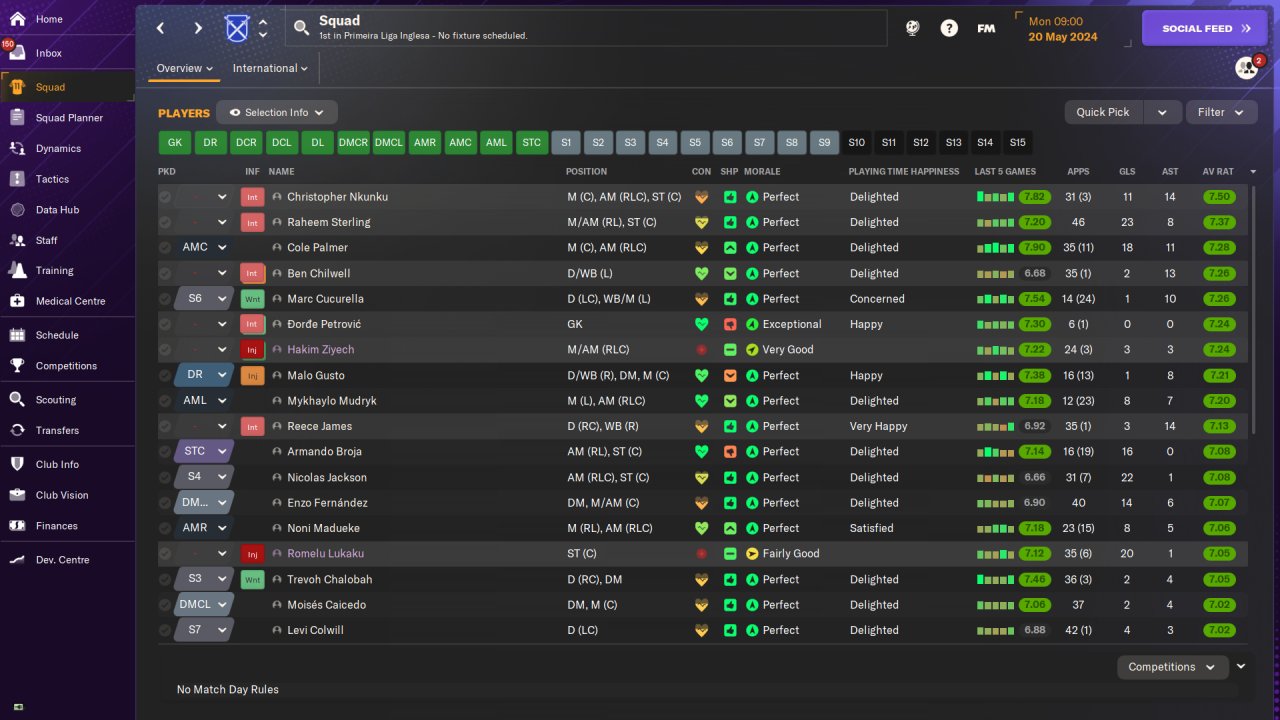This screenshot has width=1280, height=720.
Task: Open the Quick Pick dropdown arrow
Action: (x=1162, y=112)
